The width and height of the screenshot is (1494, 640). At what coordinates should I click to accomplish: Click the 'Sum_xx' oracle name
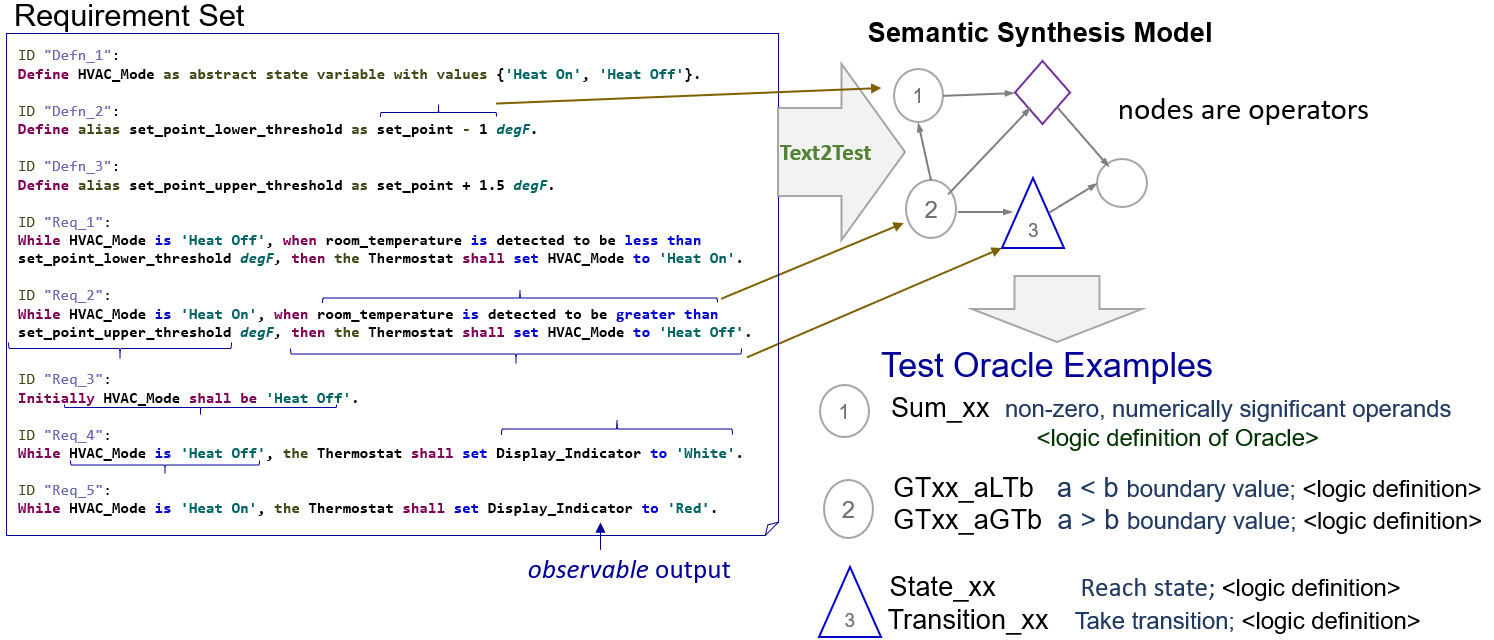click(941, 408)
